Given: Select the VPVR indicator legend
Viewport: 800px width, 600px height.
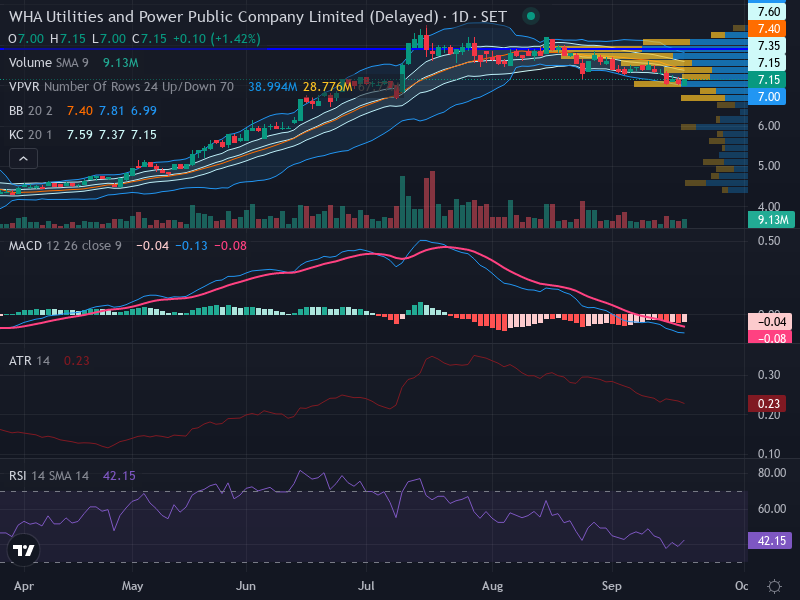Looking at the screenshot, I should (121, 87).
